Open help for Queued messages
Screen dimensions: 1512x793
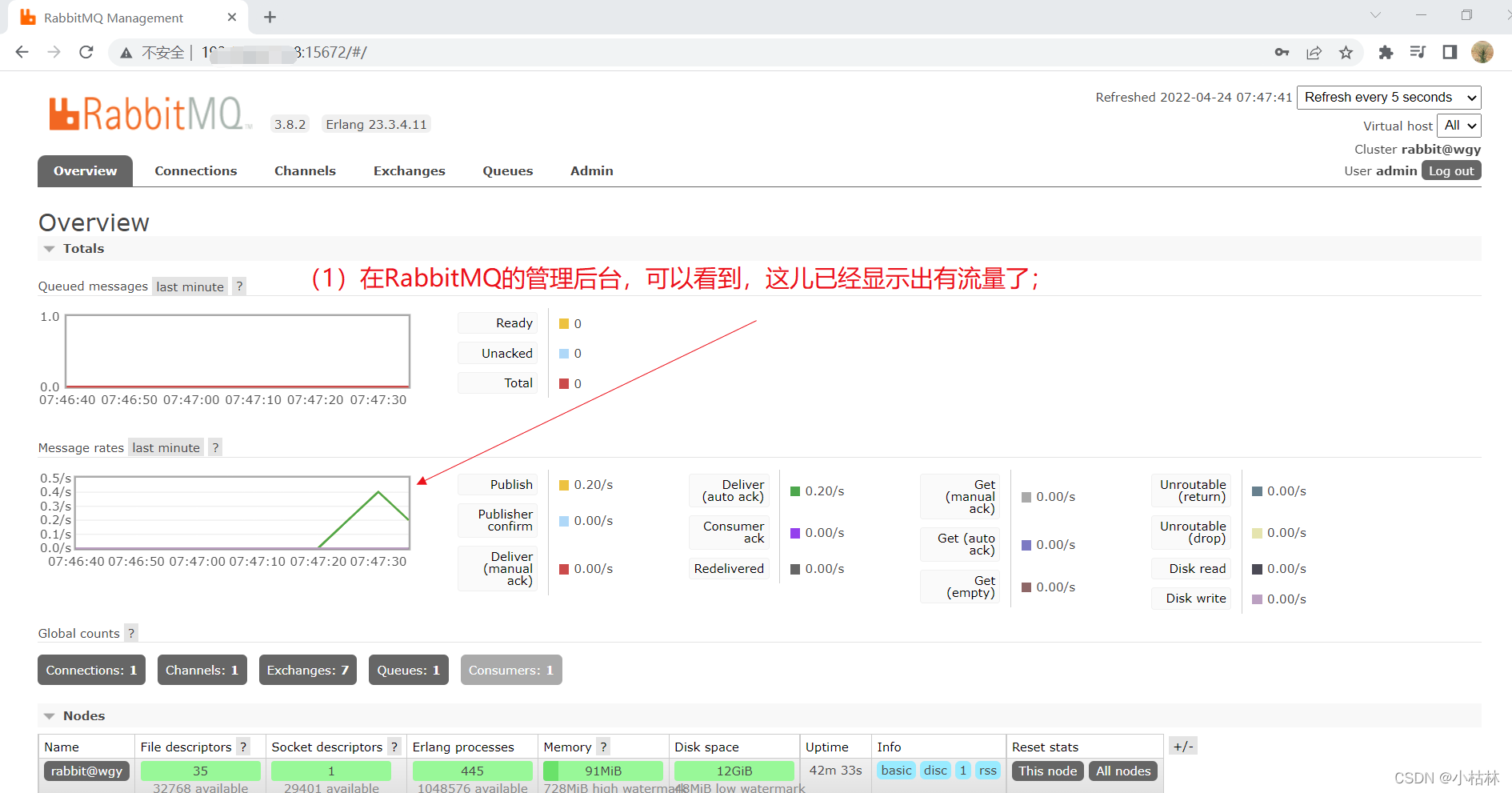tap(238, 286)
